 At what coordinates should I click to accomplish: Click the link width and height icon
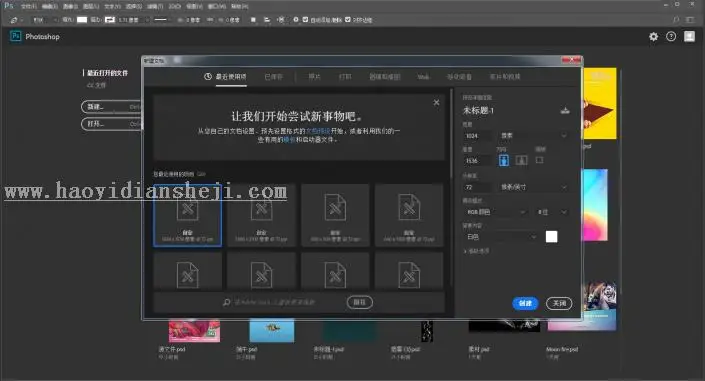click(x=210, y=20)
